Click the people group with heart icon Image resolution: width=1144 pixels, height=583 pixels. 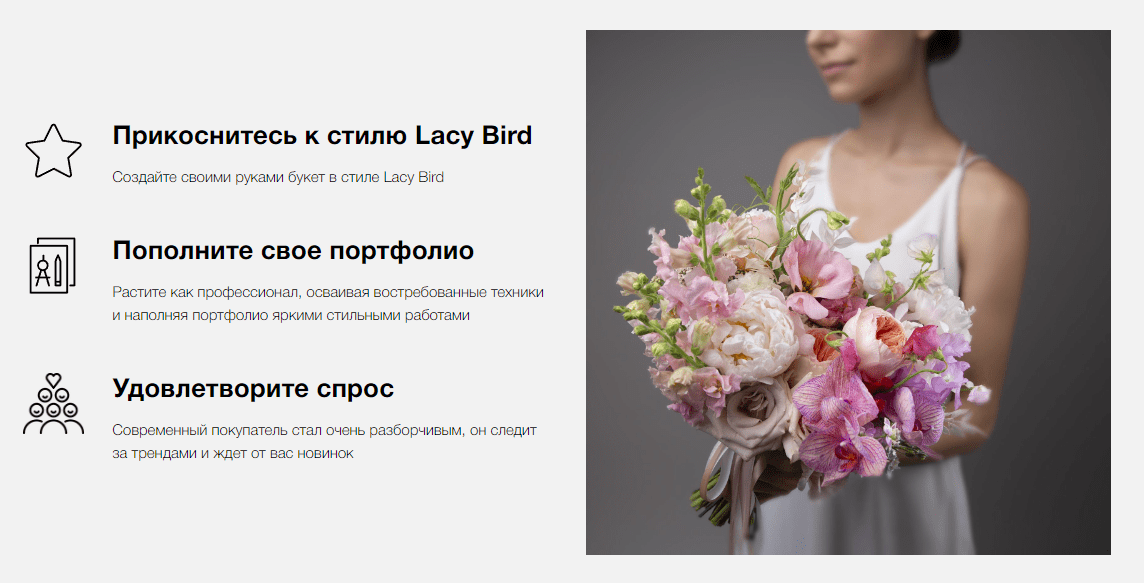pos(53,404)
